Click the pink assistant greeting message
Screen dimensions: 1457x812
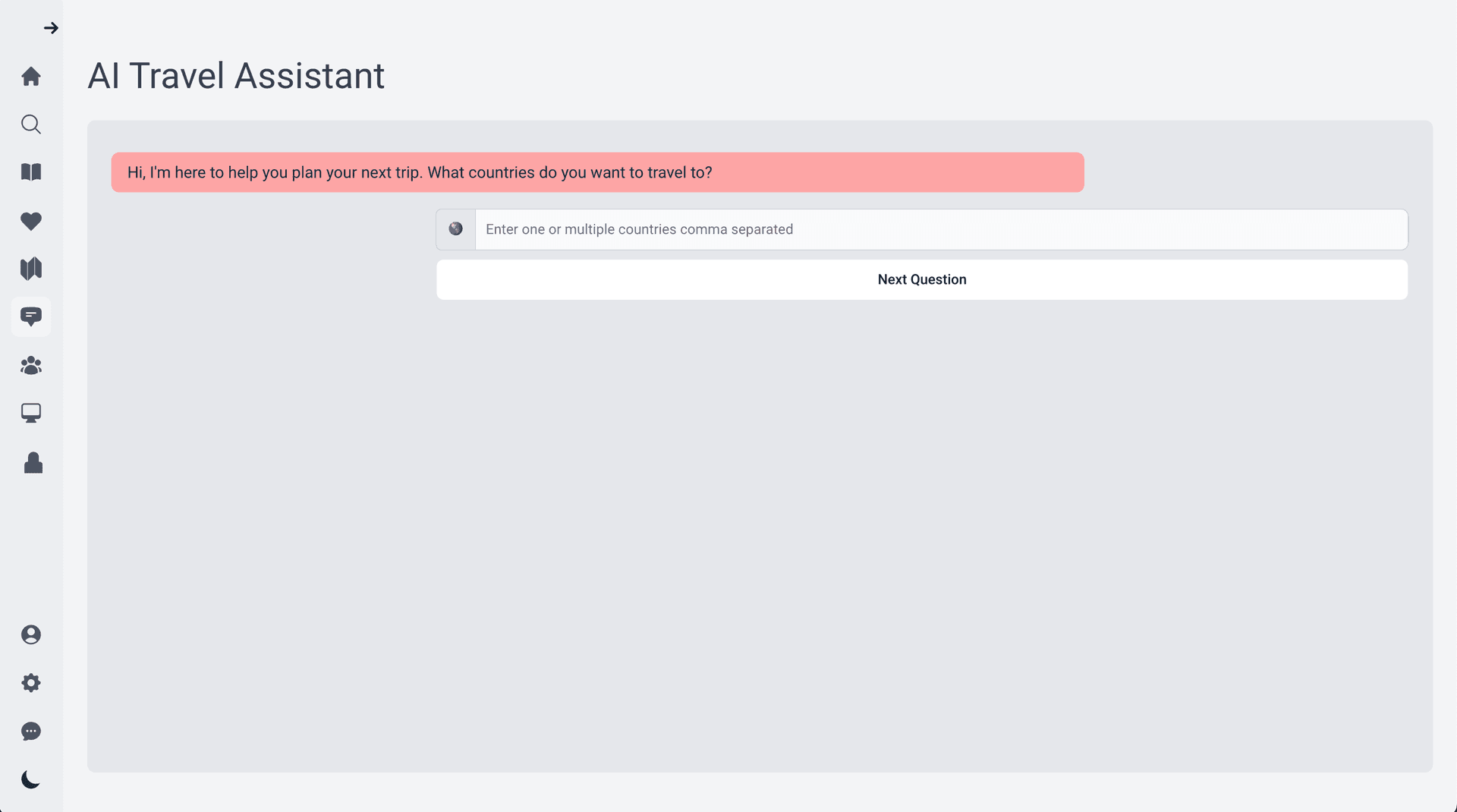click(x=597, y=172)
